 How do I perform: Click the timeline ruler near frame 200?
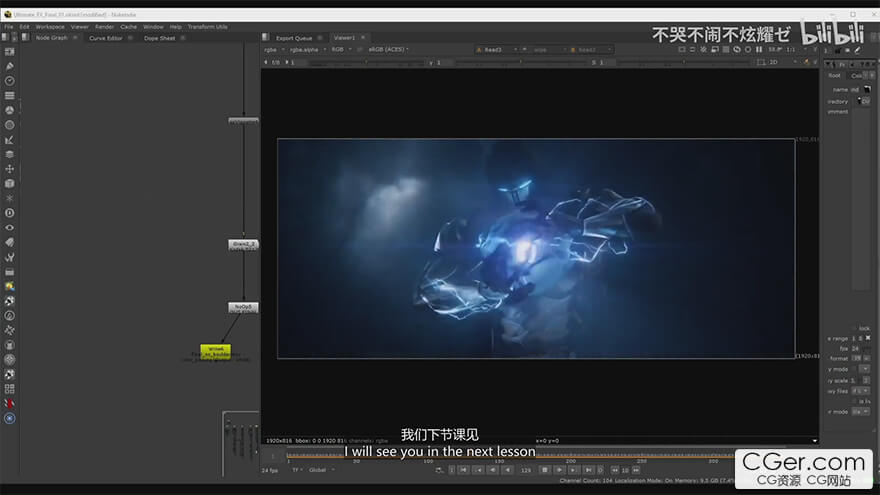[x=570, y=459]
